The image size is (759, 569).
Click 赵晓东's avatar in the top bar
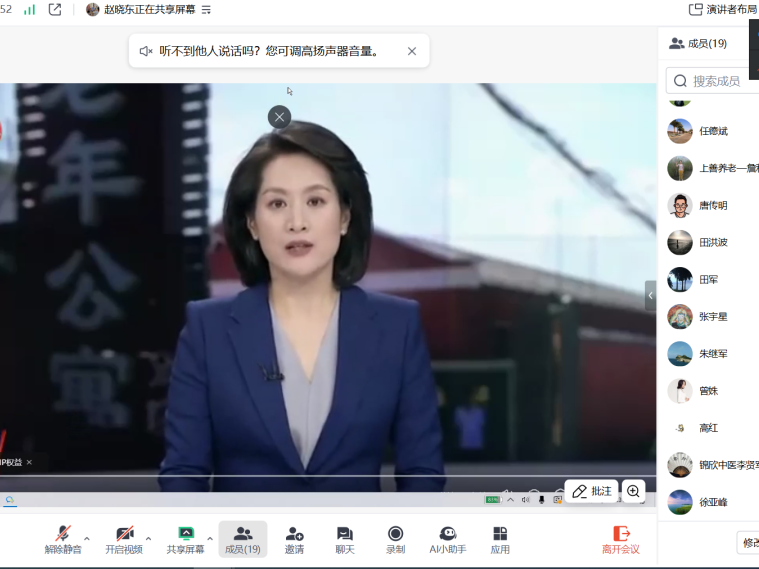[92, 9]
